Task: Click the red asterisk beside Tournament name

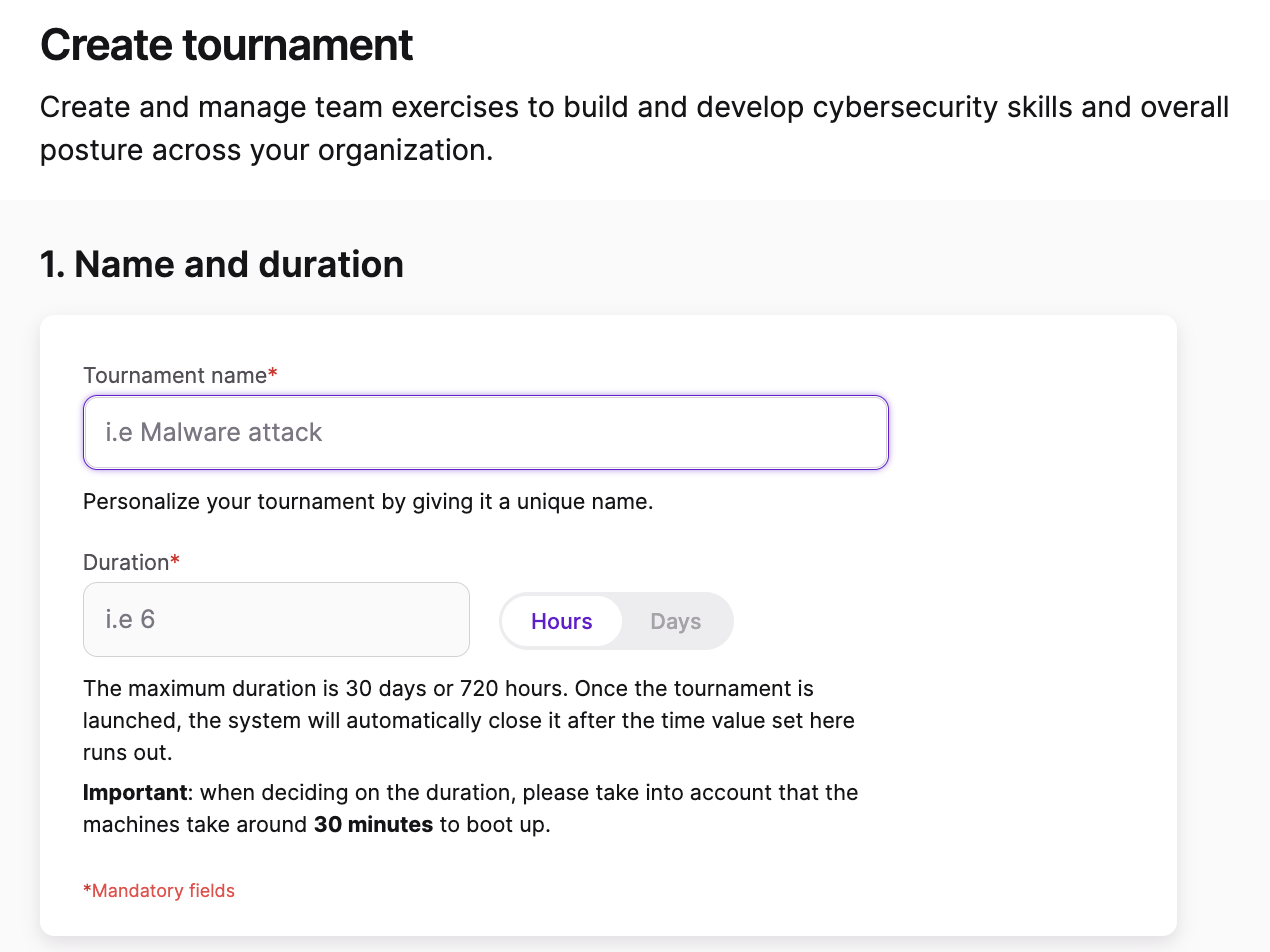Action: pyautogui.click(x=272, y=373)
